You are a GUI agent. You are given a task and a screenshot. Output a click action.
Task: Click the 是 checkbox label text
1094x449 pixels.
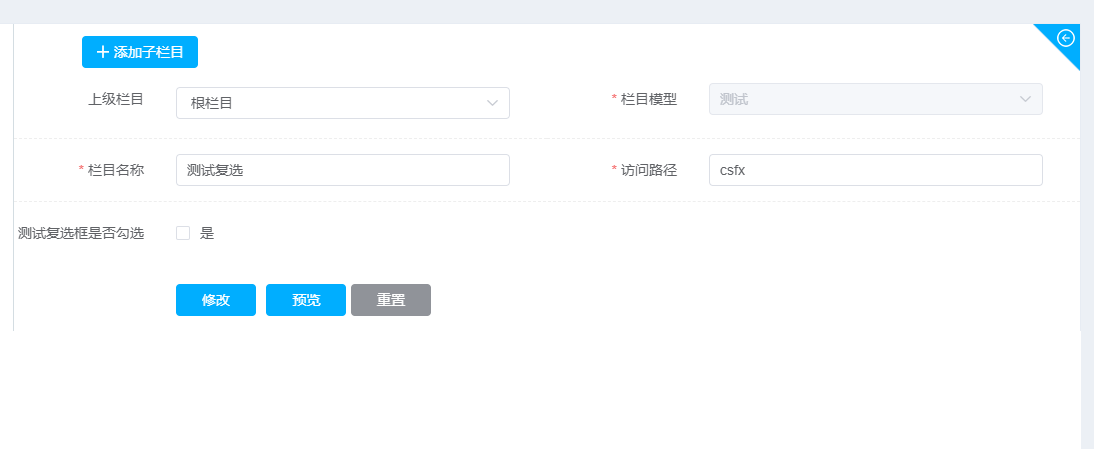(207, 233)
